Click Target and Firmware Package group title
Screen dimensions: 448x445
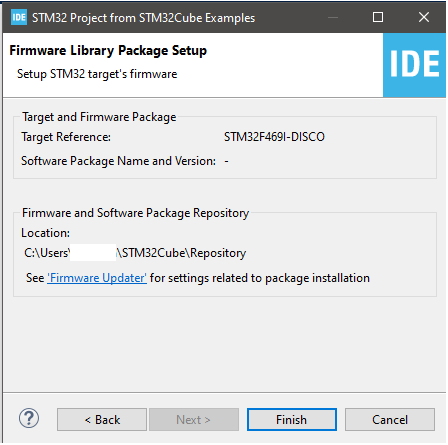point(99,117)
